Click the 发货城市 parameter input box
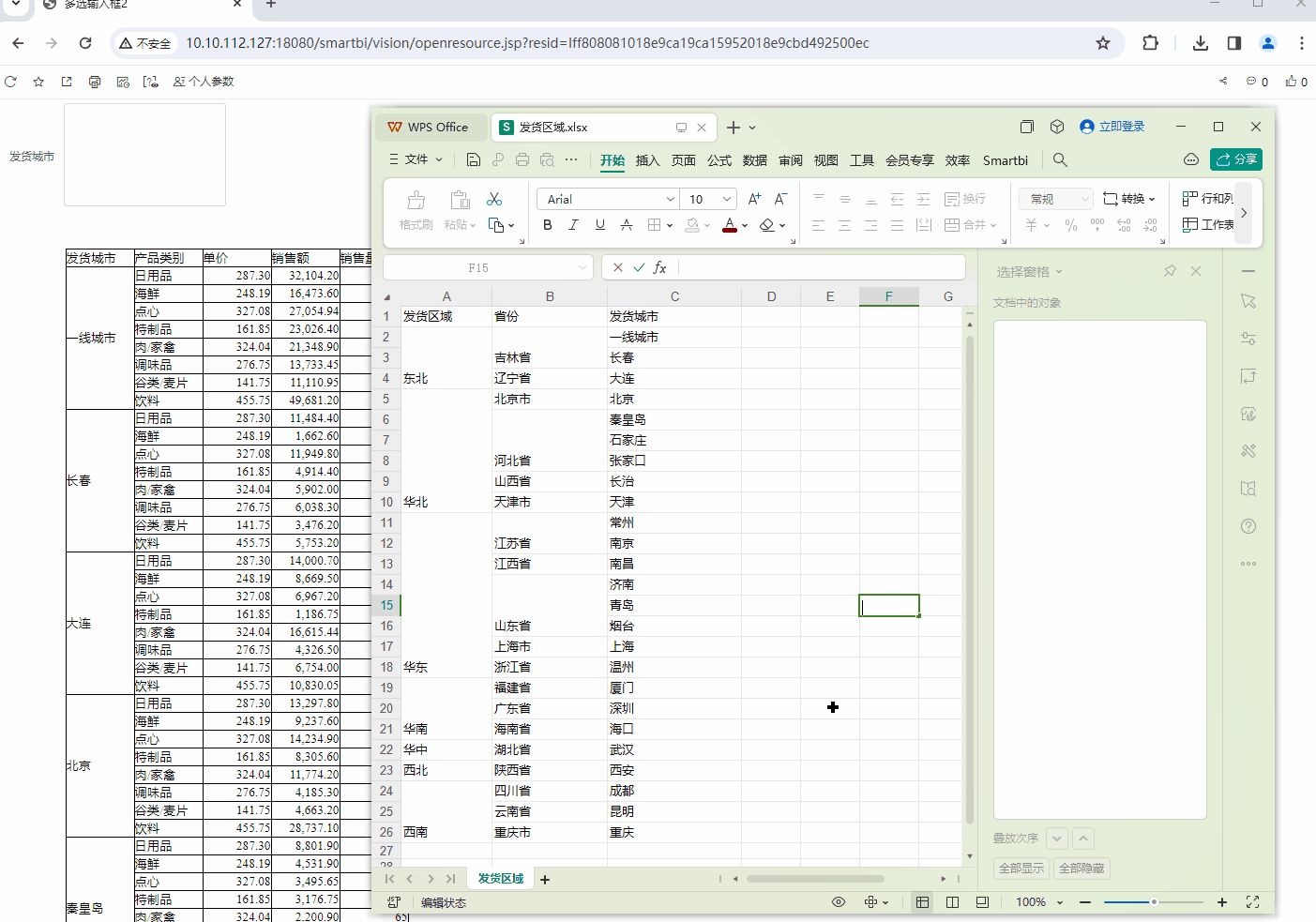The width and height of the screenshot is (1316, 922). pos(144,155)
